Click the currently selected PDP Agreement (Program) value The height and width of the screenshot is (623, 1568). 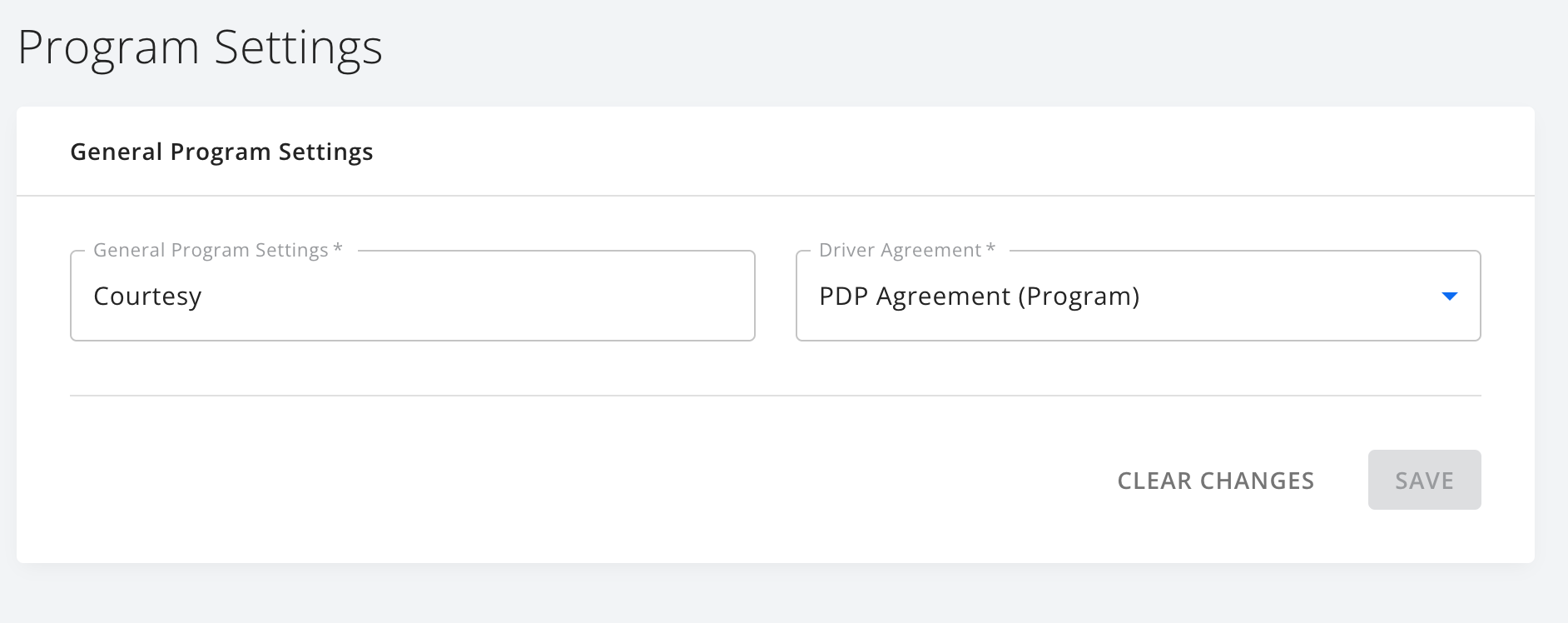979,296
